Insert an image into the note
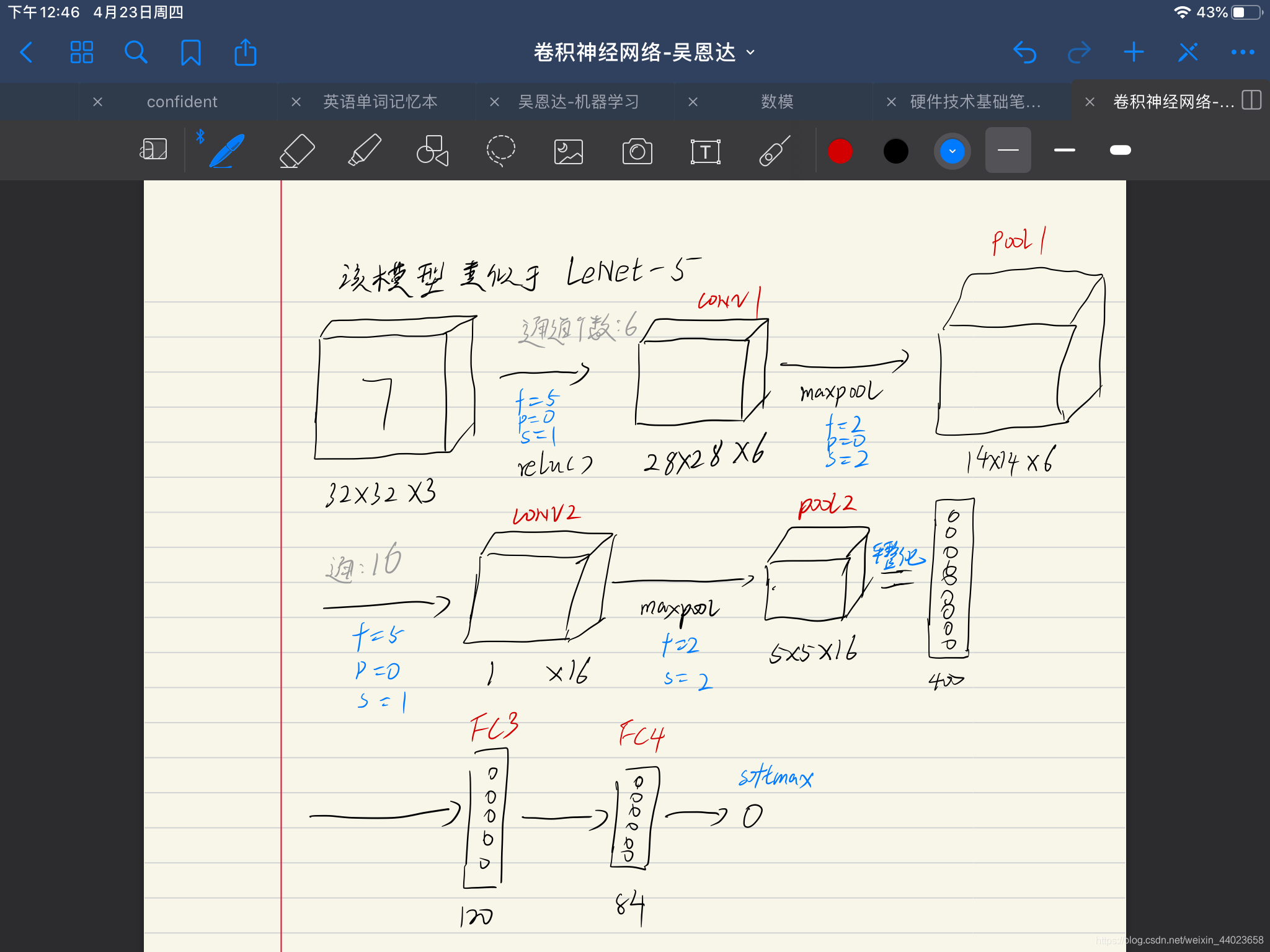The height and width of the screenshot is (952, 1270). click(568, 150)
